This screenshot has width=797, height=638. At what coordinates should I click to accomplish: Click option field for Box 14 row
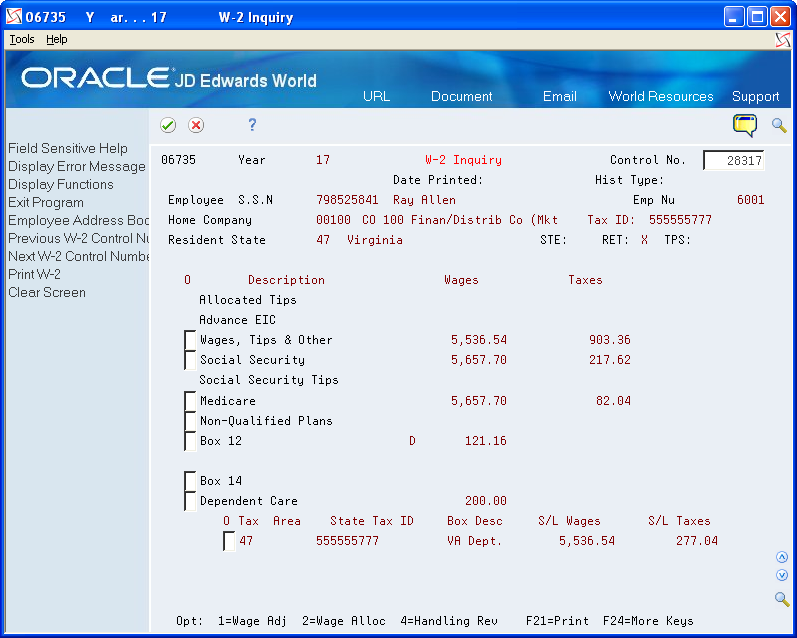click(190, 481)
